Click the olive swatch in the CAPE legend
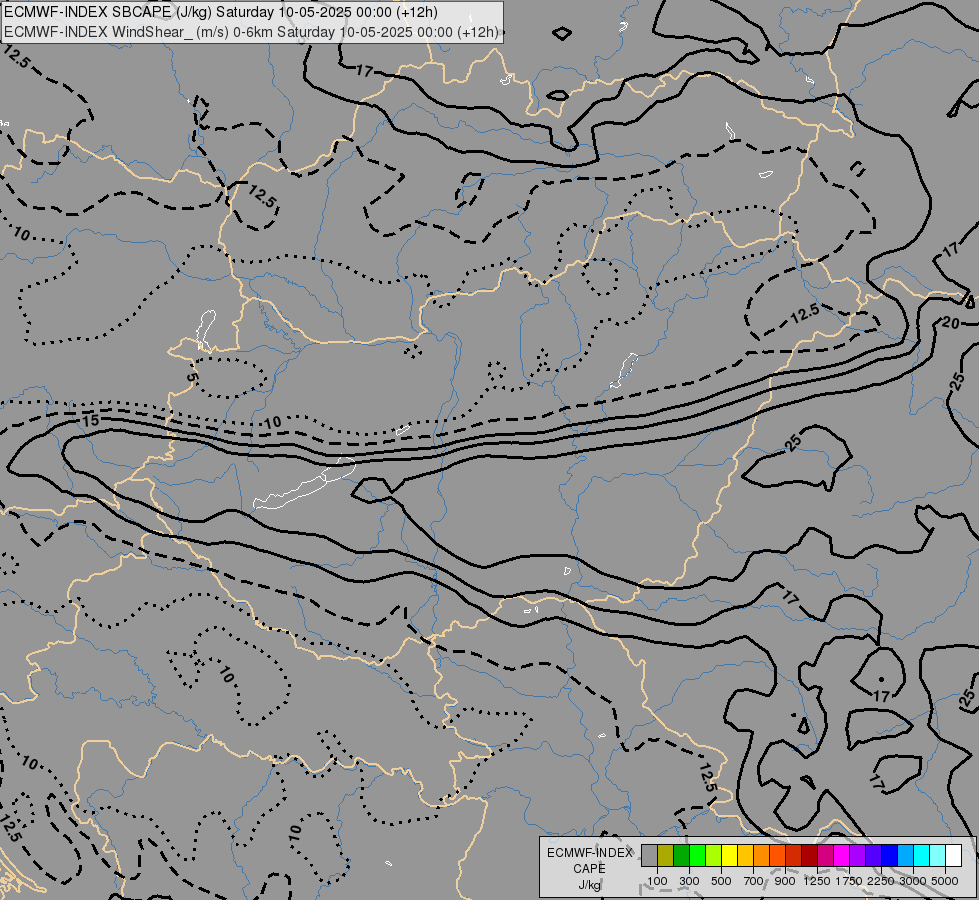Screen dimensions: 979x900 point(666,855)
